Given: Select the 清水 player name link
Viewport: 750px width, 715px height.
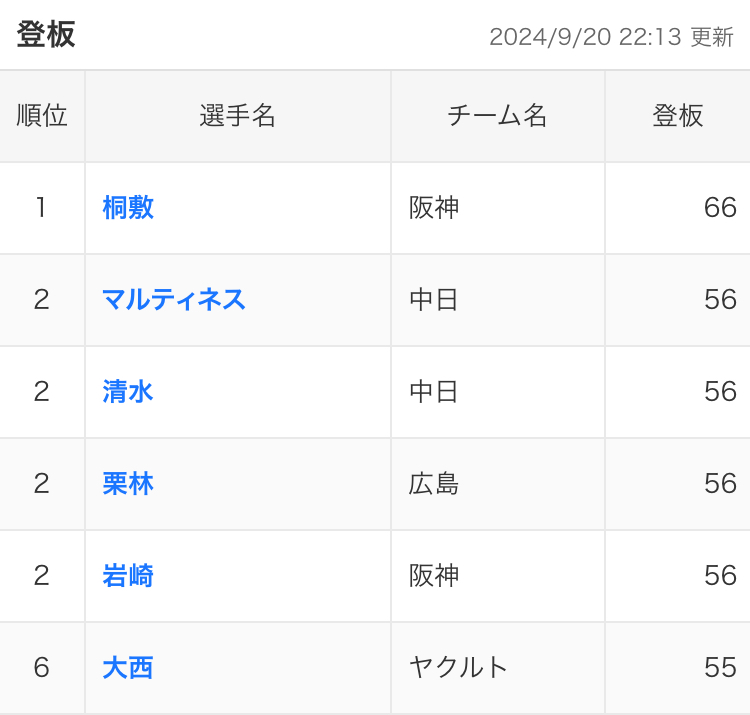Looking at the screenshot, I should [x=128, y=392].
